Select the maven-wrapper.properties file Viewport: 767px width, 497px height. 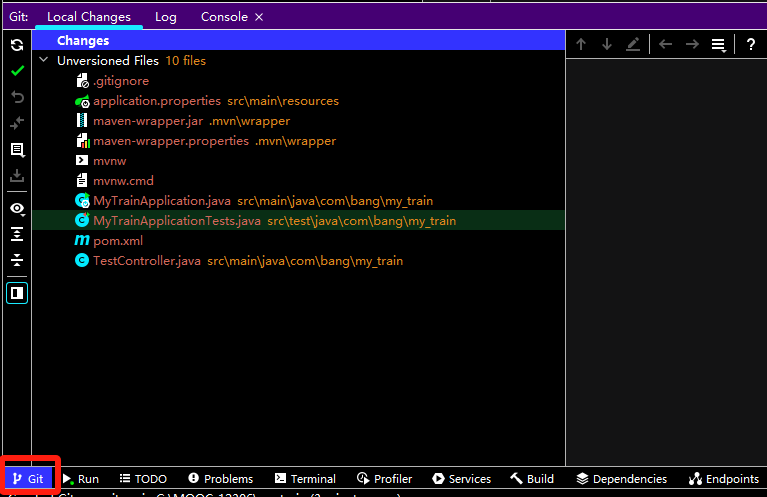pyautogui.click(x=171, y=141)
